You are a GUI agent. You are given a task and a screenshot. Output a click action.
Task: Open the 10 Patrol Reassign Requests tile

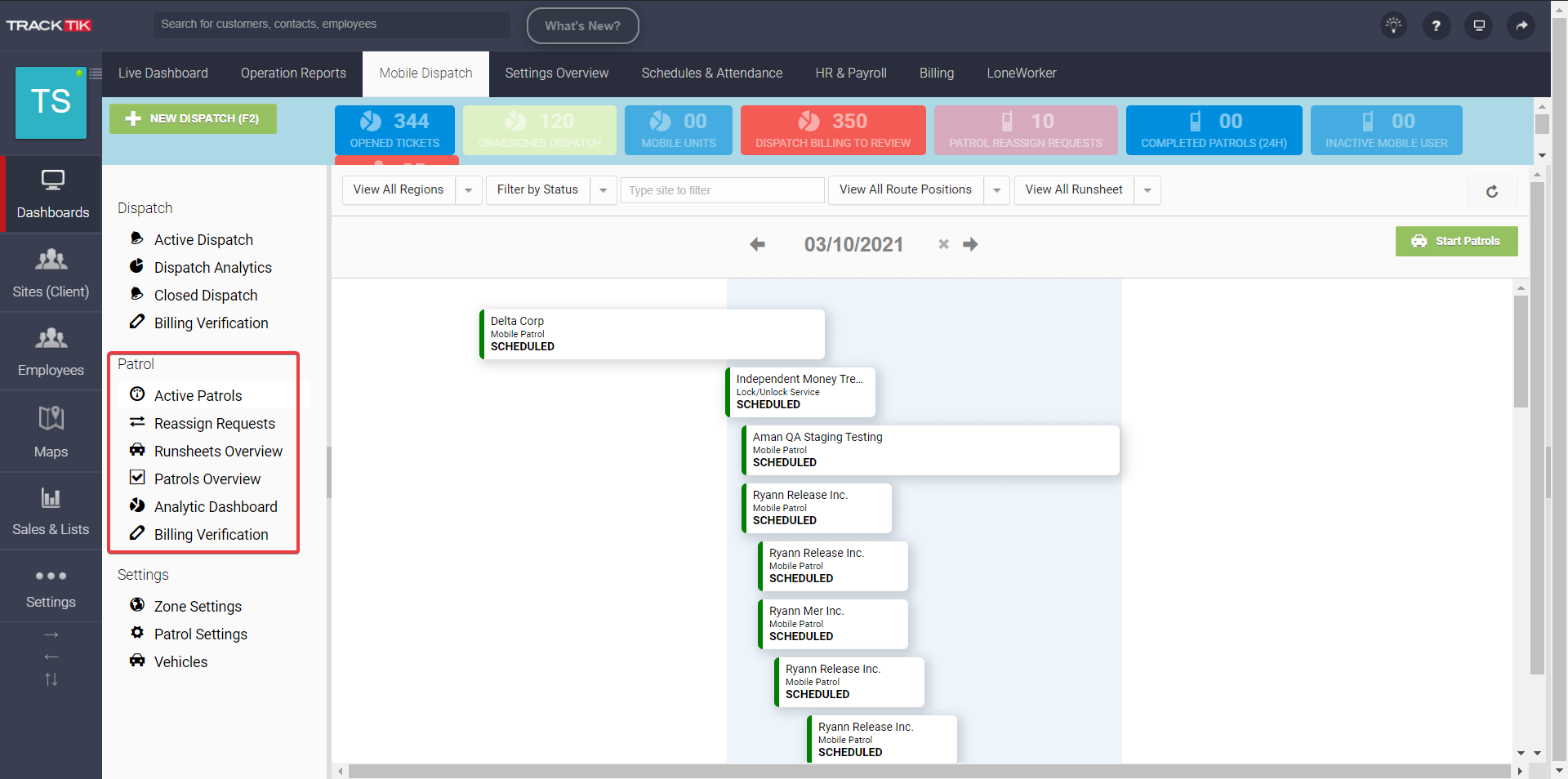(1026, 130)
